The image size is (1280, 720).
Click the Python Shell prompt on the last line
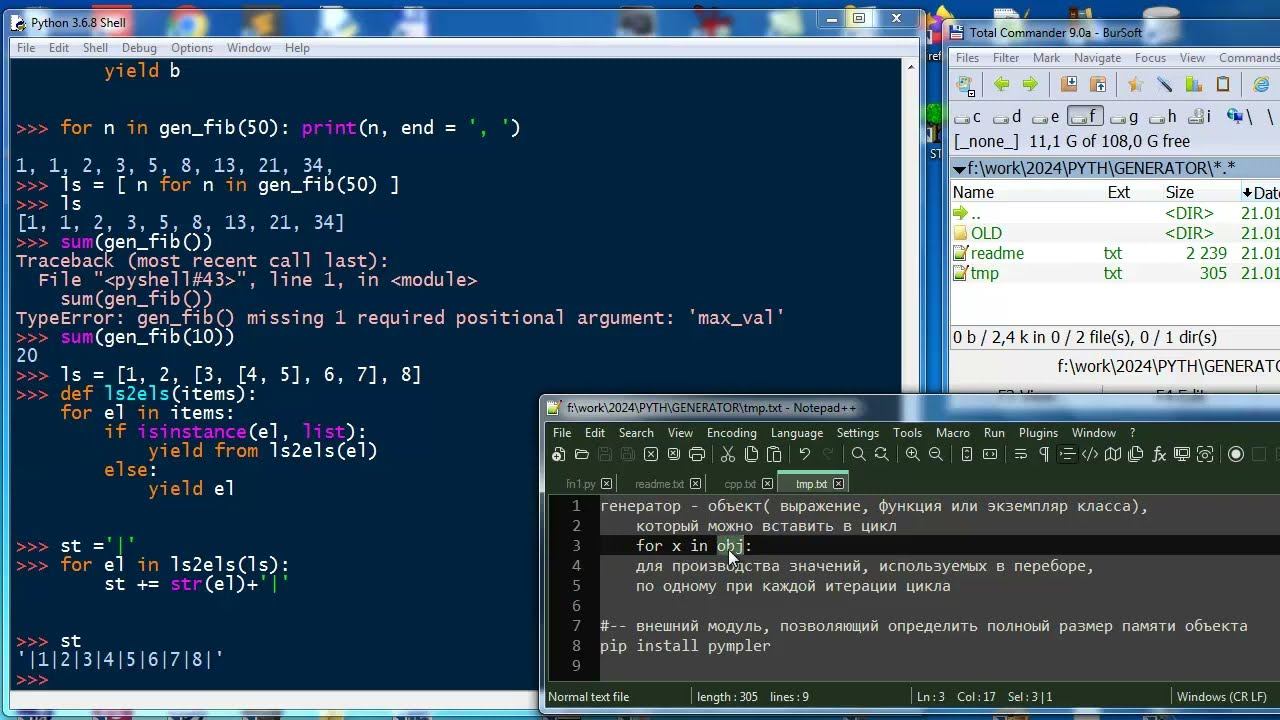pyautogui.click(x=32, y=679)
